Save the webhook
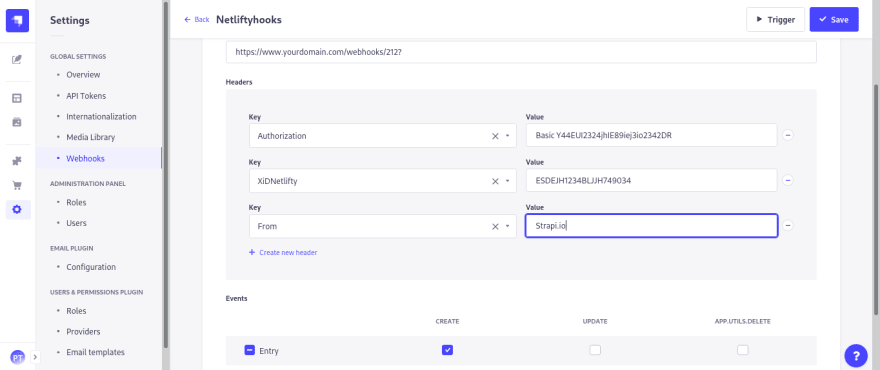The height and width of the screenshot is (370, 880). (834, 20)
